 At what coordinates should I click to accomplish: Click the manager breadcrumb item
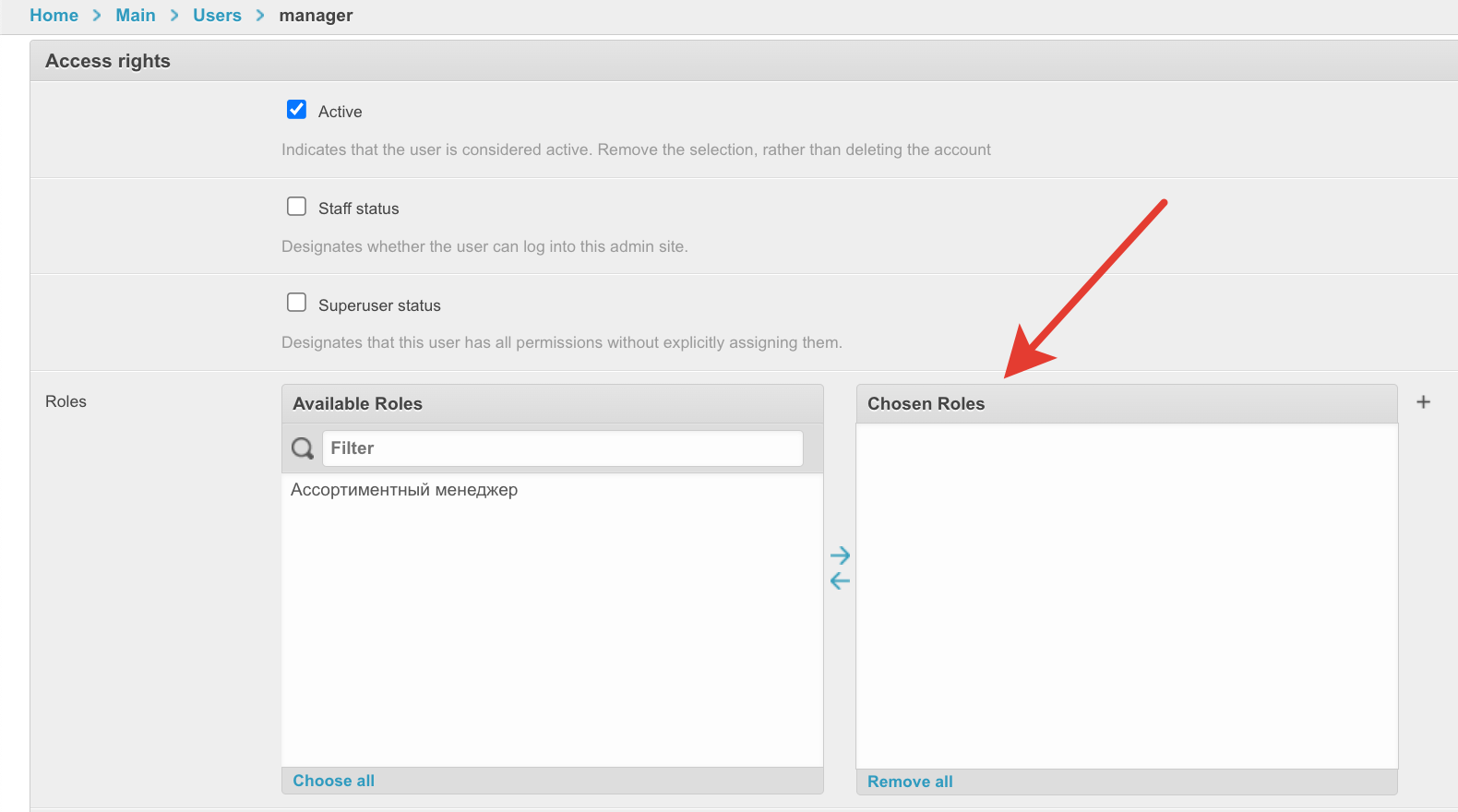point(316,16)
